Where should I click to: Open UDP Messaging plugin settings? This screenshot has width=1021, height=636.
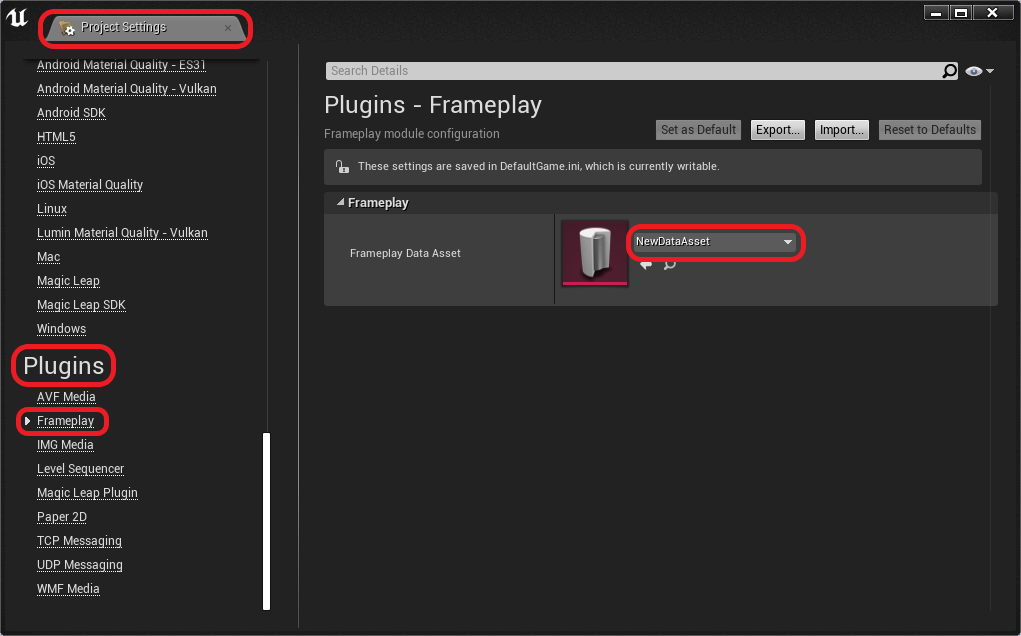pos(79,565)
